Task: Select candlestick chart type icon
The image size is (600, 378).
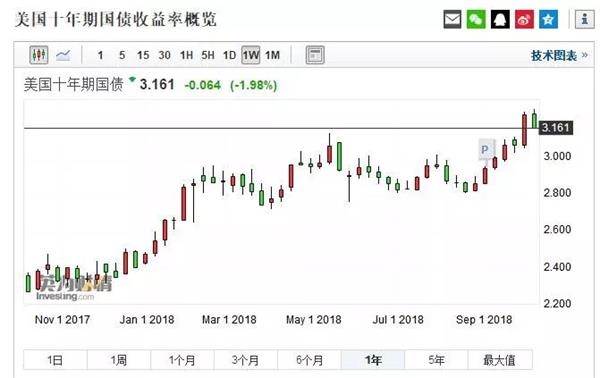Action: click(x=39, y=55)
